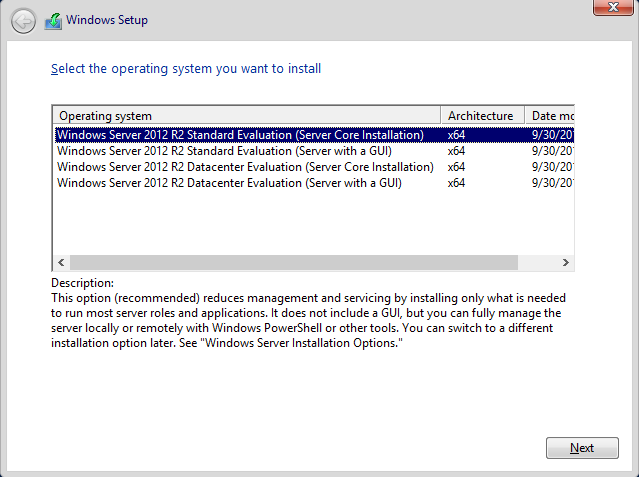639x477 pixels.
Task: Select Standard Evaluation (Server Core Installation)
Action: (240, 135)
